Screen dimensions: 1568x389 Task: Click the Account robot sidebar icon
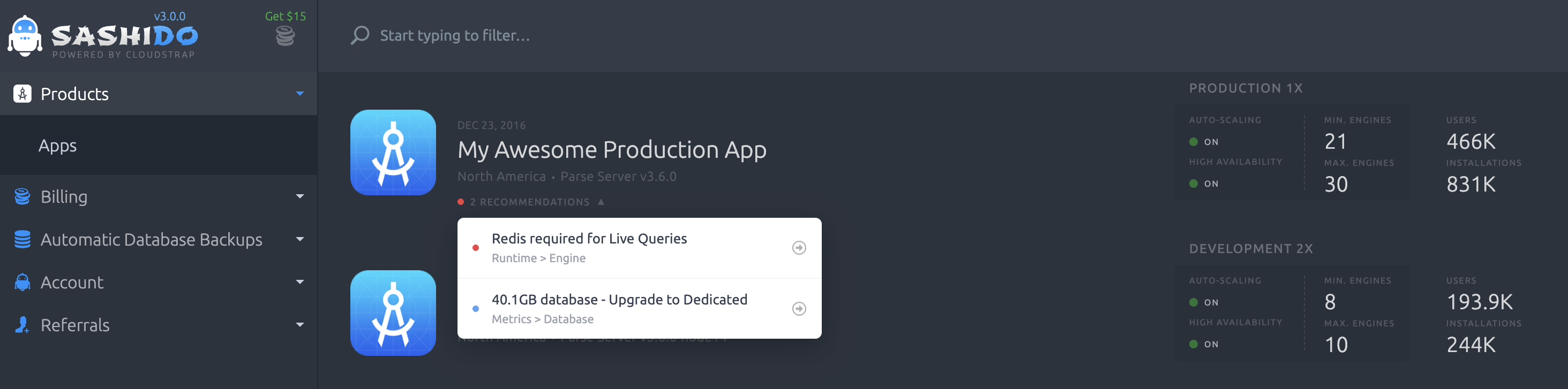coord(22,282)
